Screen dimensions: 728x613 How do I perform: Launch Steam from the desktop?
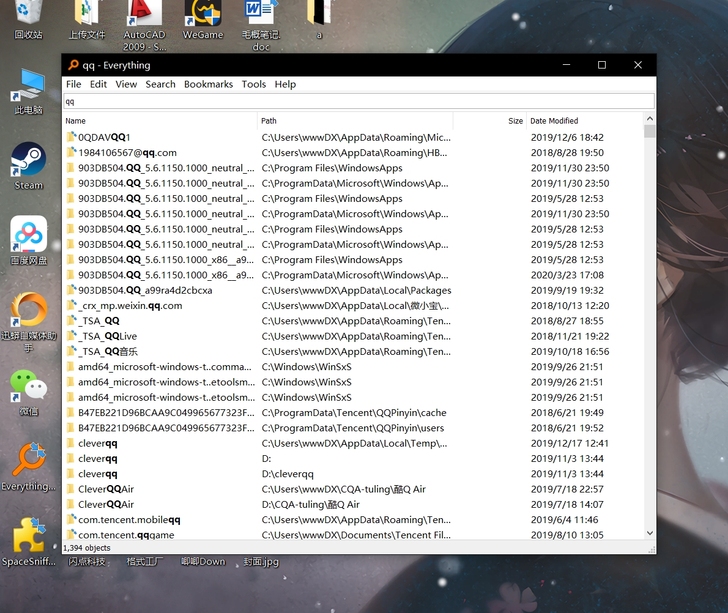[28, 165]
